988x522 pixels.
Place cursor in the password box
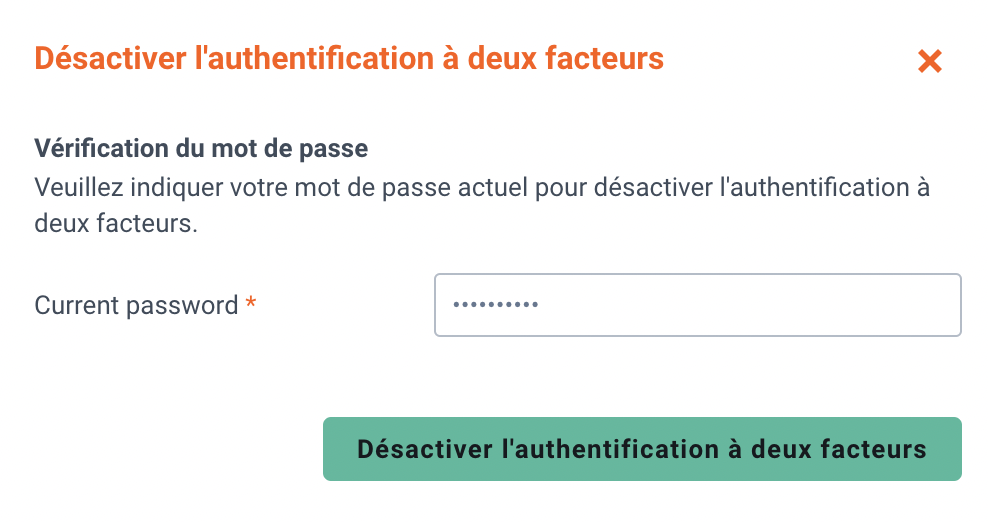point(698,304)
